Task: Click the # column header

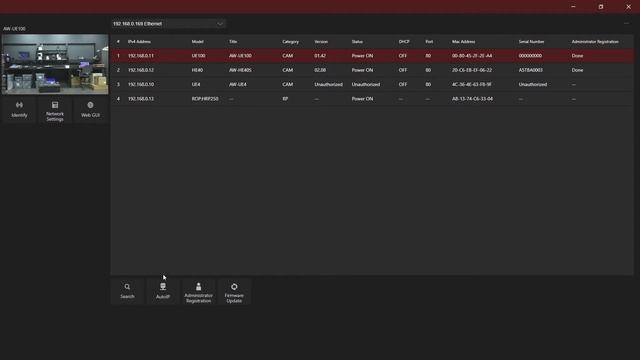Action: [118, 42]
